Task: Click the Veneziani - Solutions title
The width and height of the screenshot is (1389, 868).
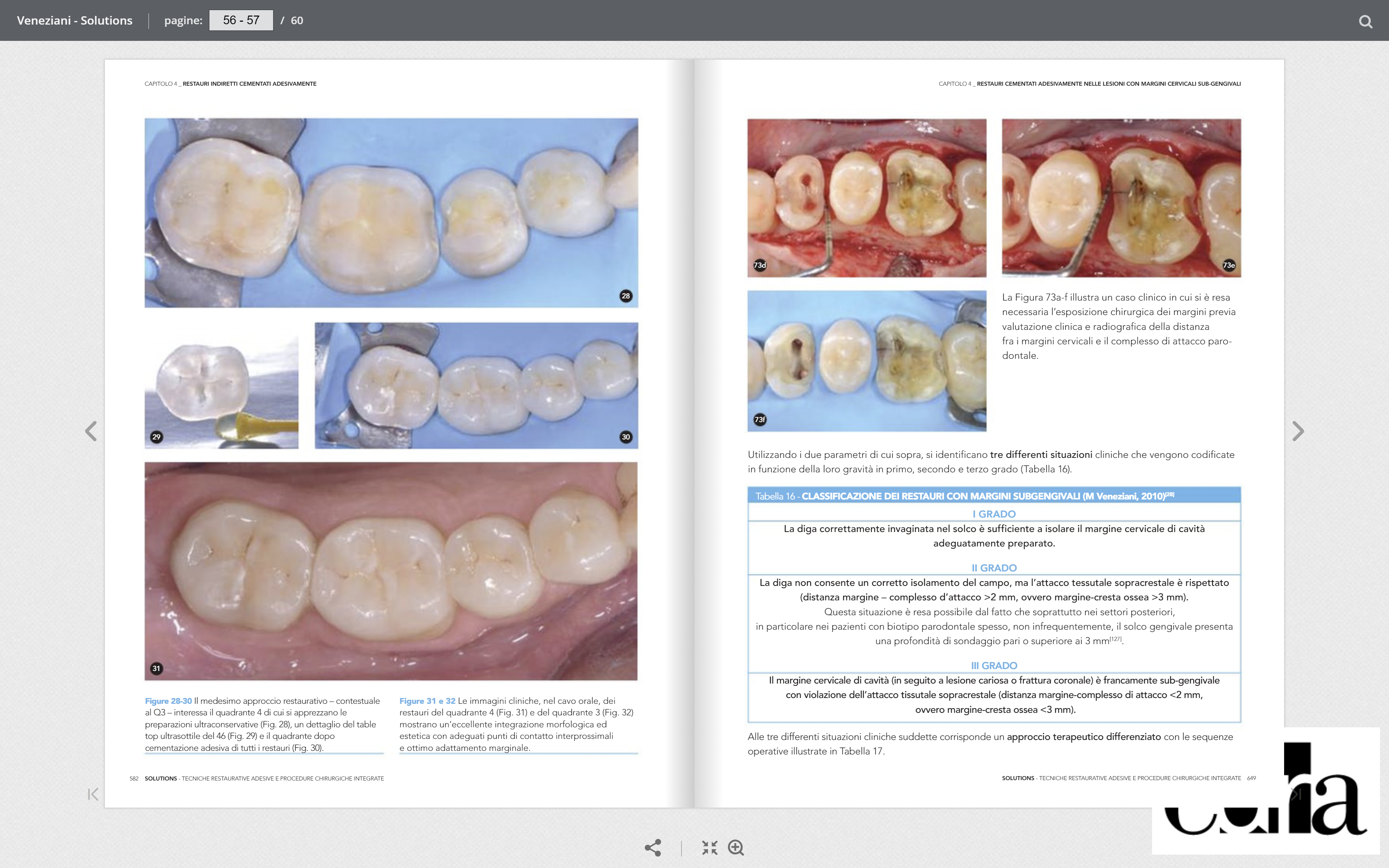Action: pos(75,21)
